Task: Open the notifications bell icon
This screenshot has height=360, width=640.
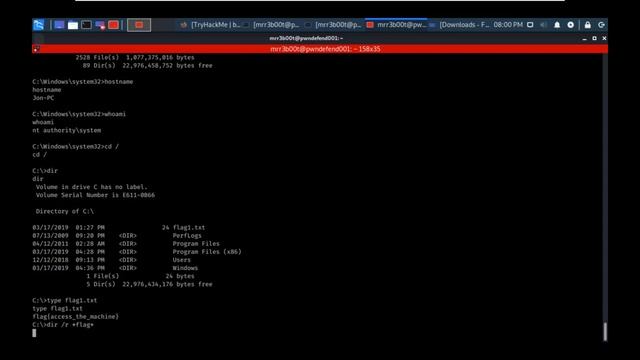Action: click(x=557, y=25)
